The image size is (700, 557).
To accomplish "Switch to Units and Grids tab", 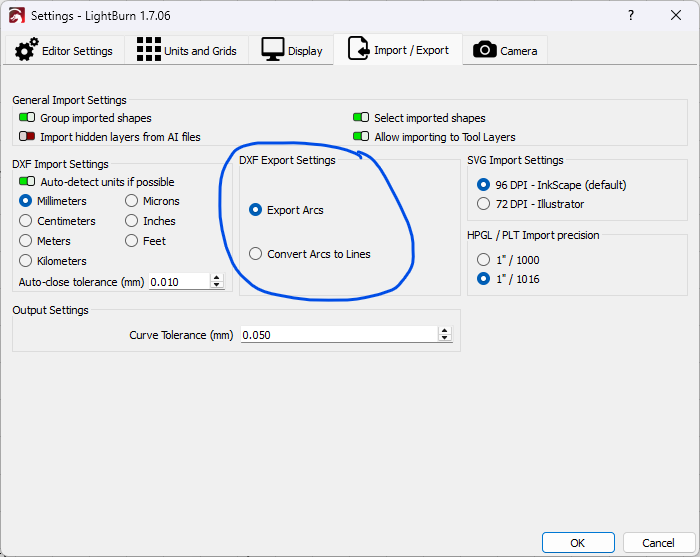I will [186, 51].
